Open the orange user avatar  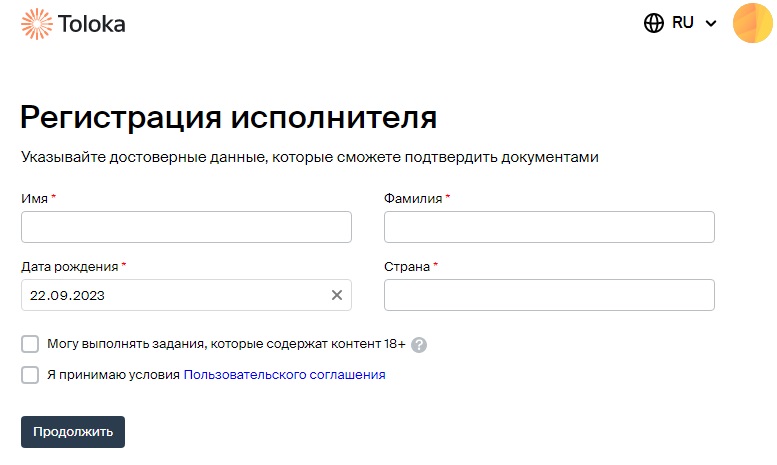click(752, 23)
